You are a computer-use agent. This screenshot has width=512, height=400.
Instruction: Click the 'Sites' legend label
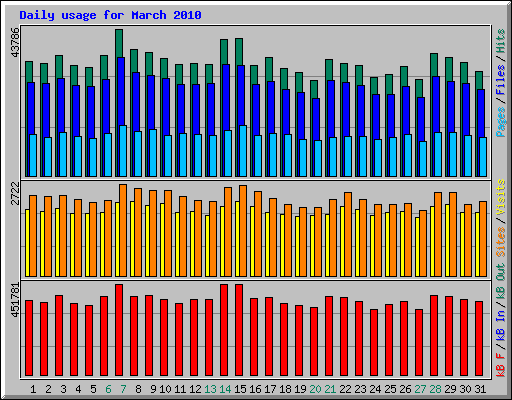(501, 242)
